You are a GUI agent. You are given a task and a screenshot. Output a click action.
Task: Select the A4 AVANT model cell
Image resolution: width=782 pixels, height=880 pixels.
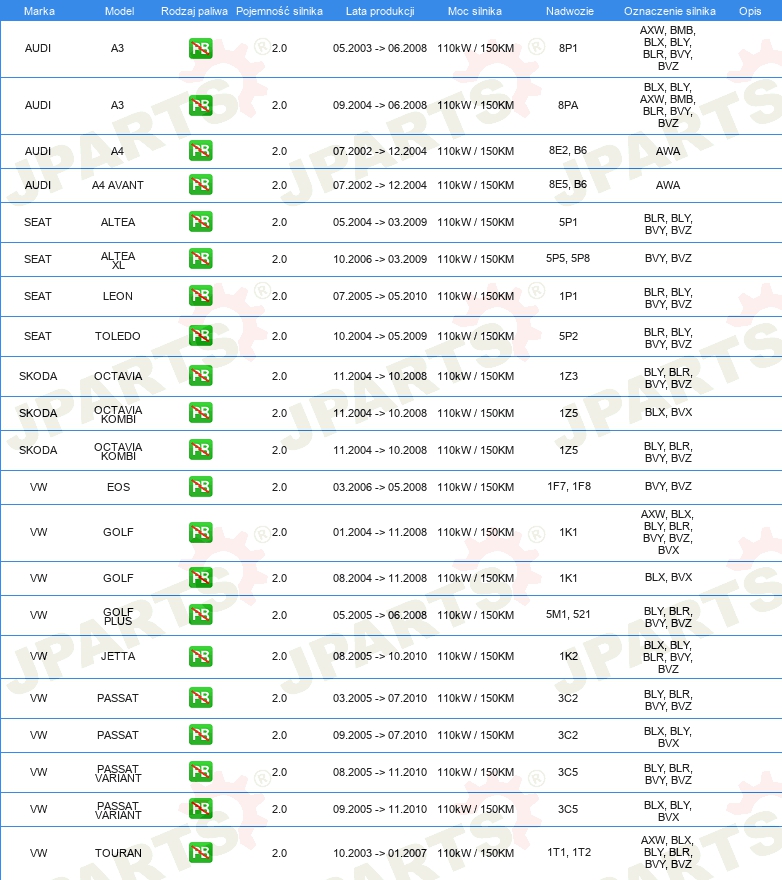(x=118, y=185)
